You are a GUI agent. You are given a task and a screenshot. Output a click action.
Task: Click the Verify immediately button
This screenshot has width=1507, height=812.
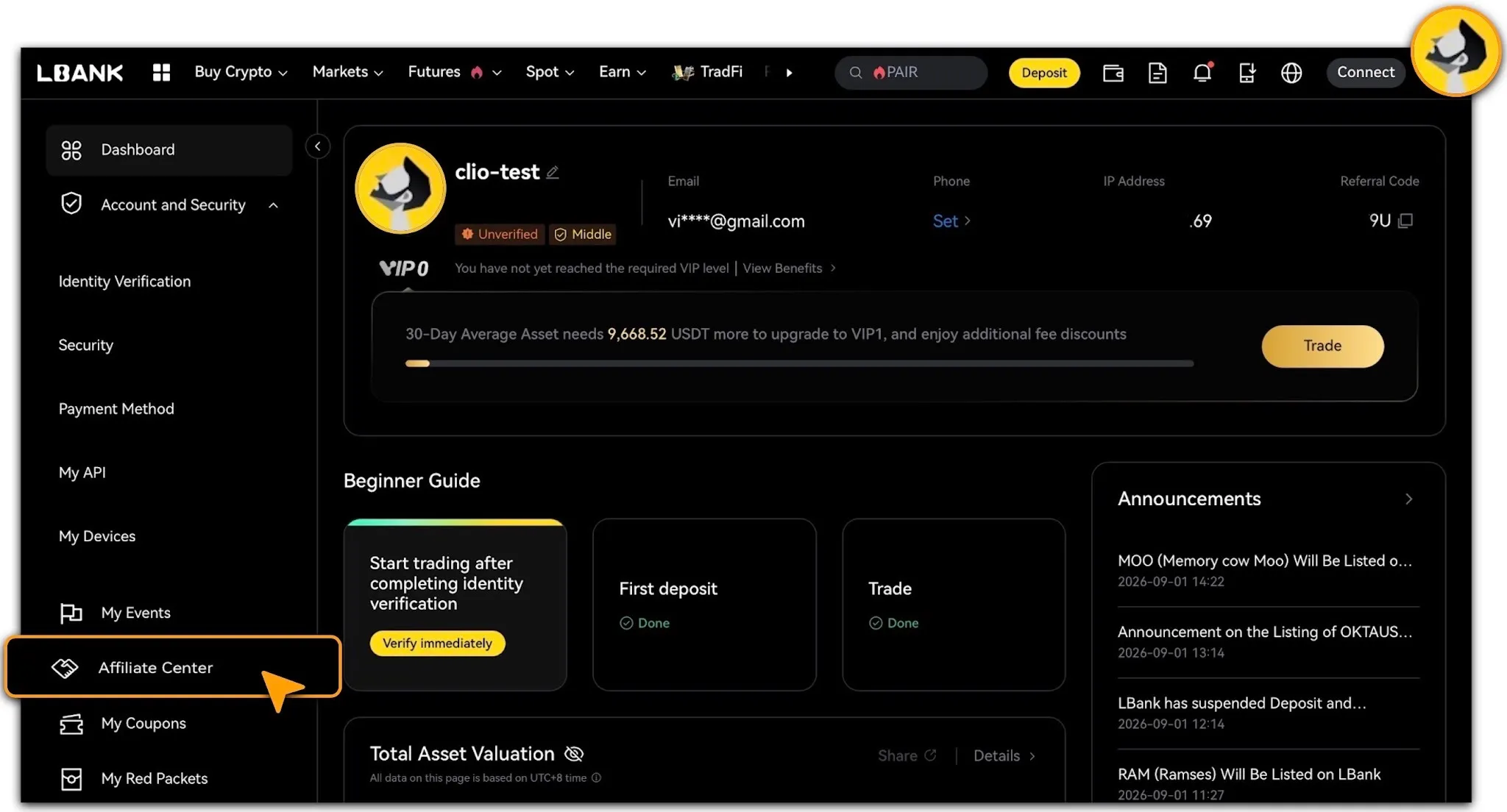coord(437,644)
